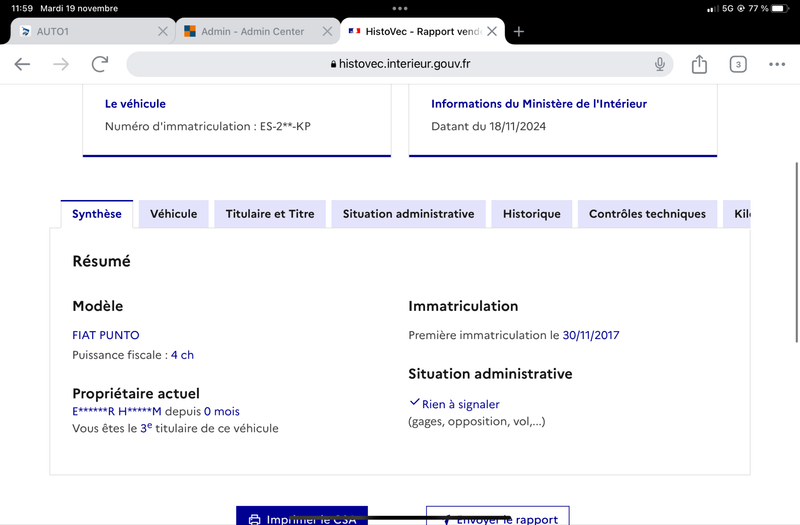Close the Admin - Admin Center tab

coord(328,32)
